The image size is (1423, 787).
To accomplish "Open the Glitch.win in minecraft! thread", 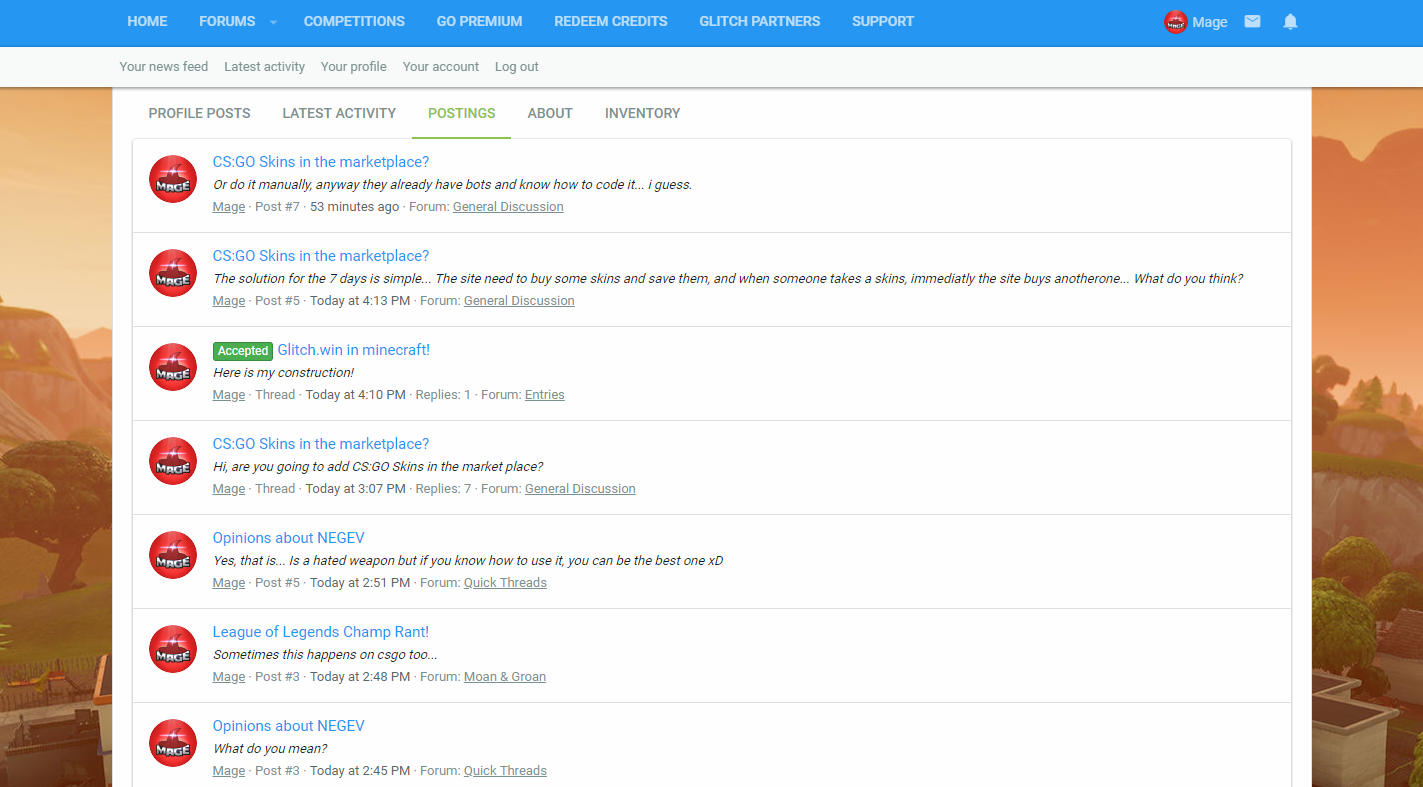I will click(353, 350).
